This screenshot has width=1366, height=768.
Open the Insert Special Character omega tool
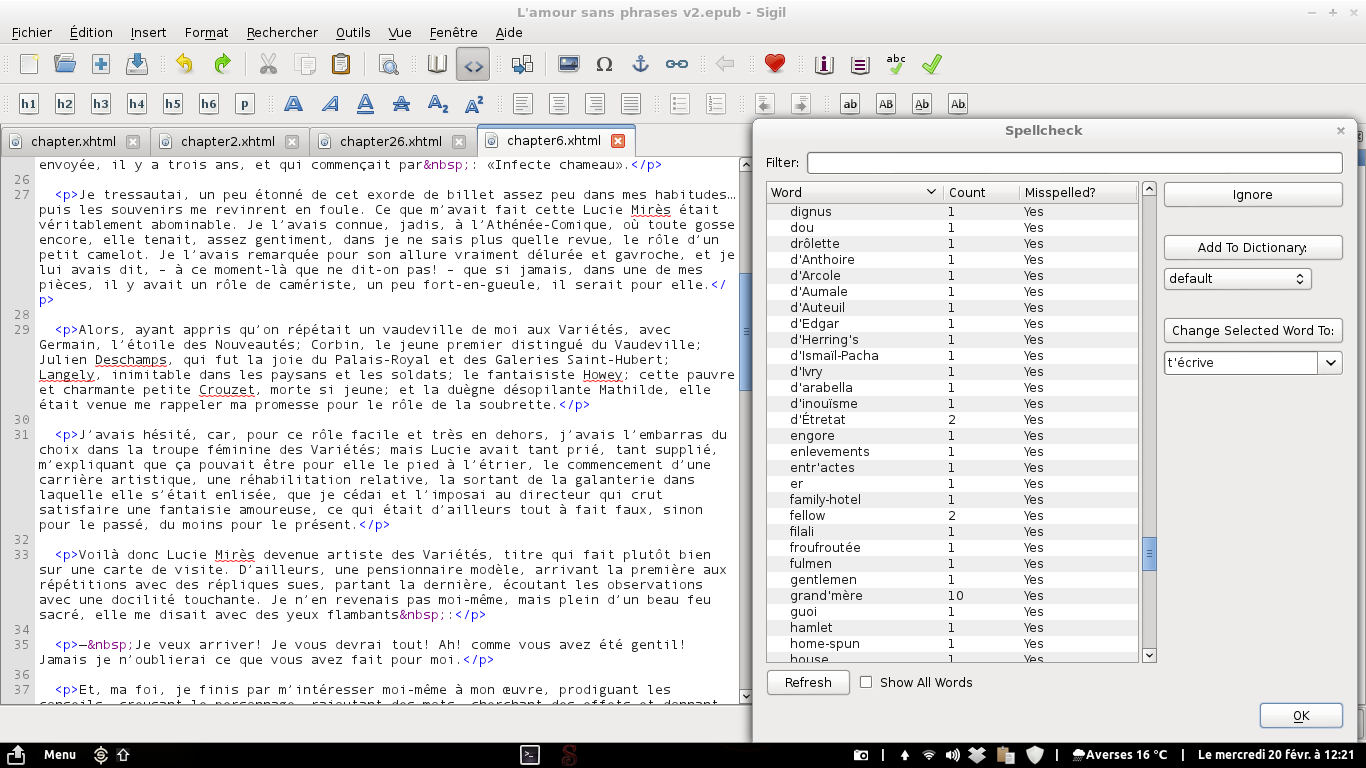click(x=604, y=64)
